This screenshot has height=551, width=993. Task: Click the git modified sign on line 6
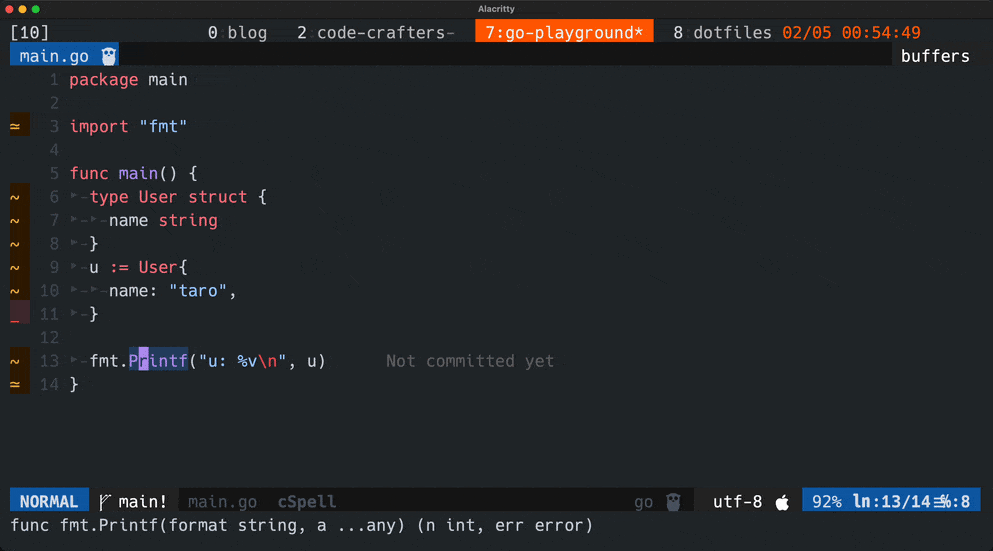pos(15,197)
